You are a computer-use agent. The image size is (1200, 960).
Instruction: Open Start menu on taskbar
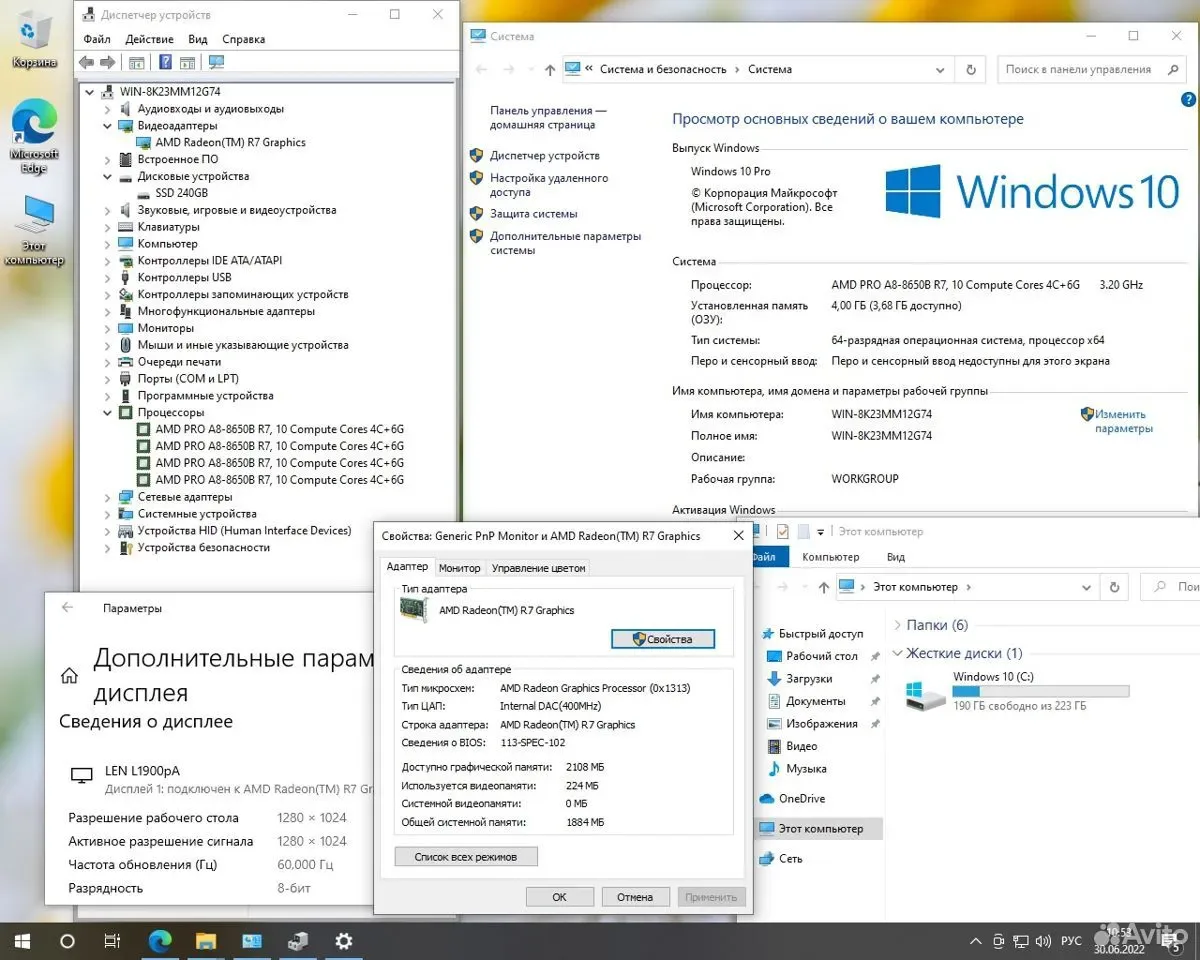tap(21, 941)
